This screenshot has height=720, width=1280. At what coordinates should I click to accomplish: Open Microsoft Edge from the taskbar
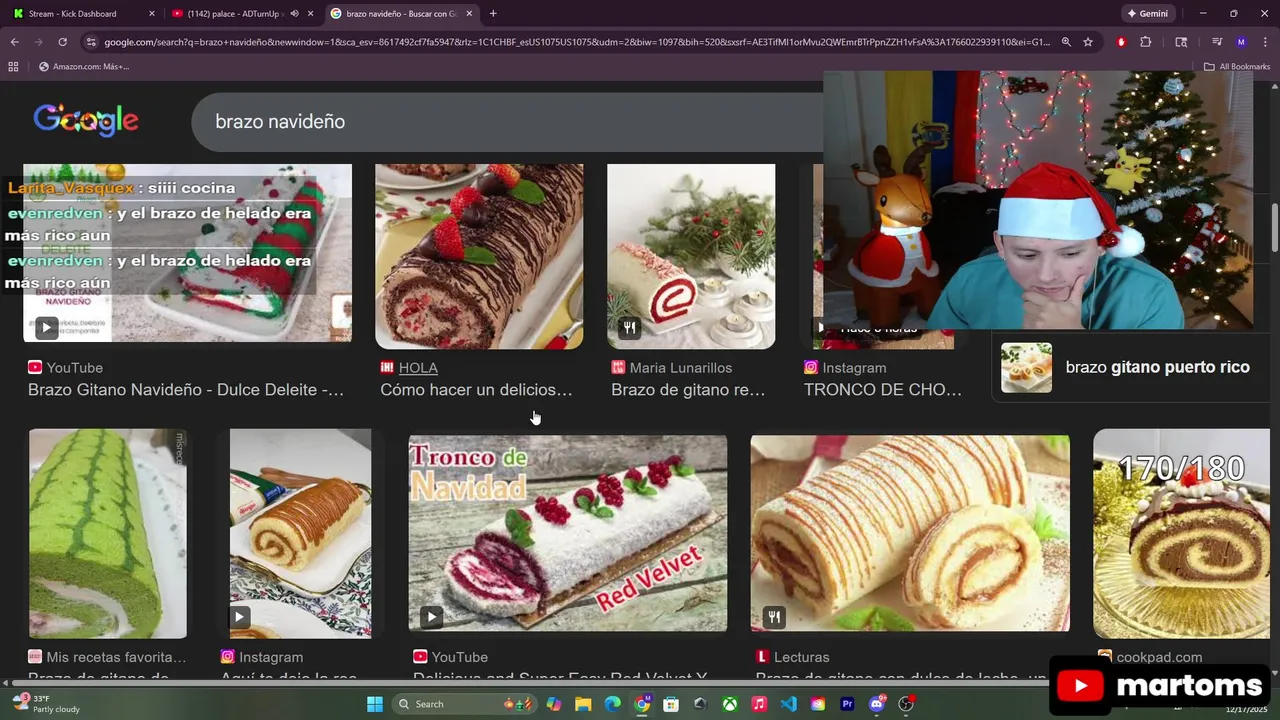[x=612, y=704]
